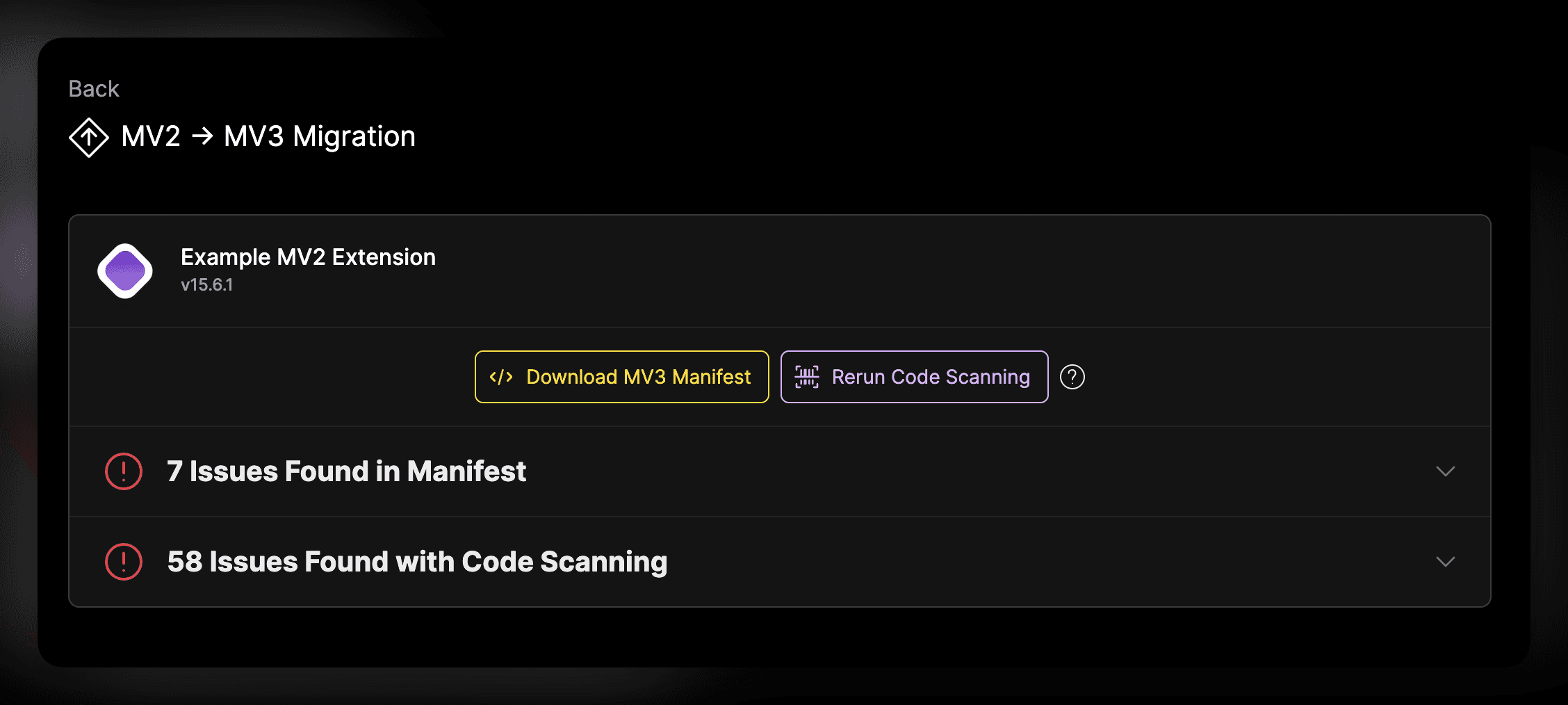Expand the Code Scanning issues chevron
Viewport: 1568px width, 705px height.
tap(1445, 562)
